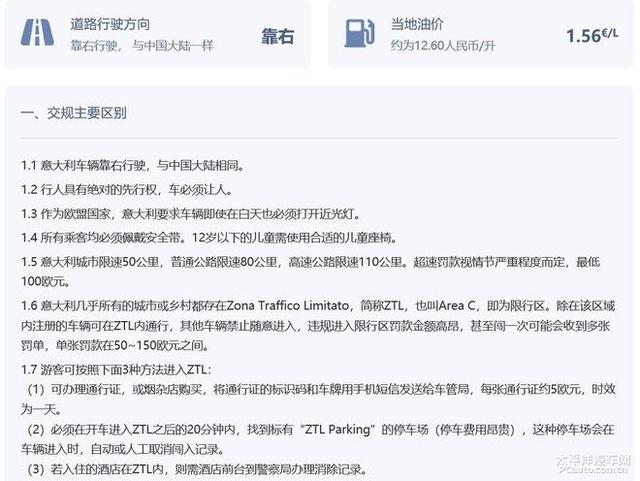Click rule 1.2 about pedestrian right of way

[x=127, y=189]
